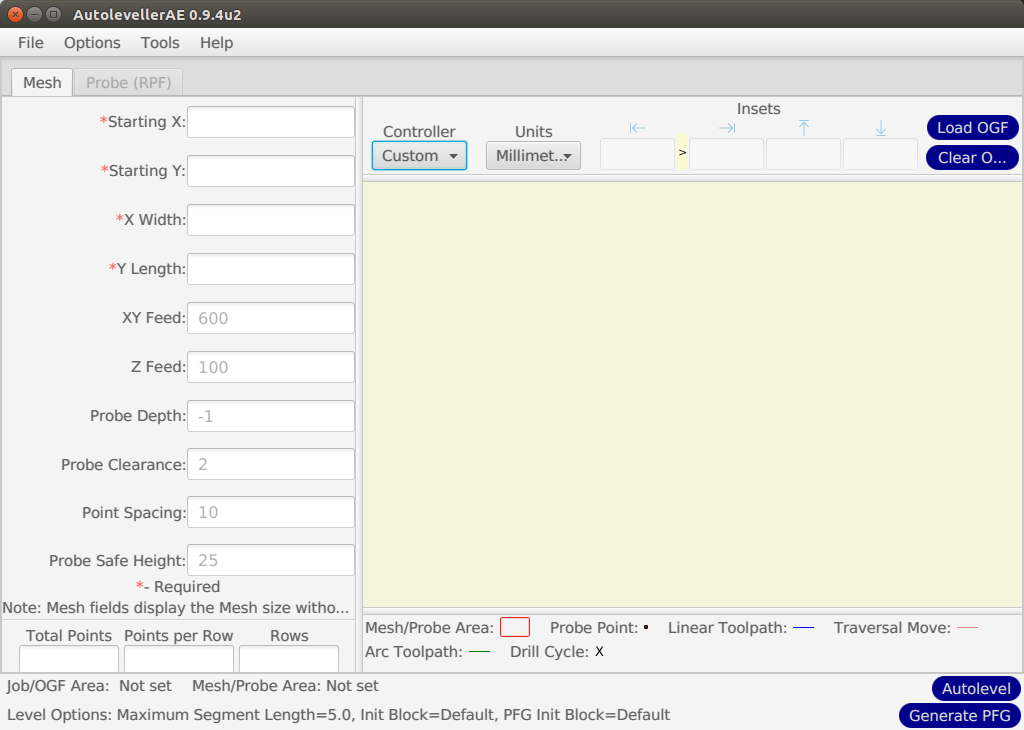Viewport: 1024px width, 730px height.
Task: Switch to the Mesh tab
Action: tap(42, 83)
